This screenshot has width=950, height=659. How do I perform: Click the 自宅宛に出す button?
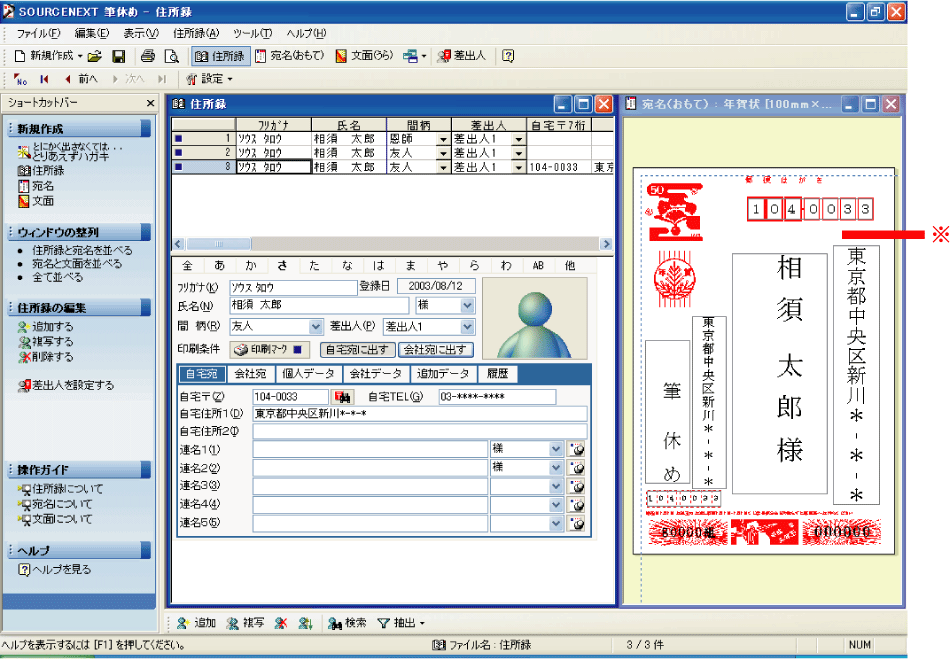point(357,349)
